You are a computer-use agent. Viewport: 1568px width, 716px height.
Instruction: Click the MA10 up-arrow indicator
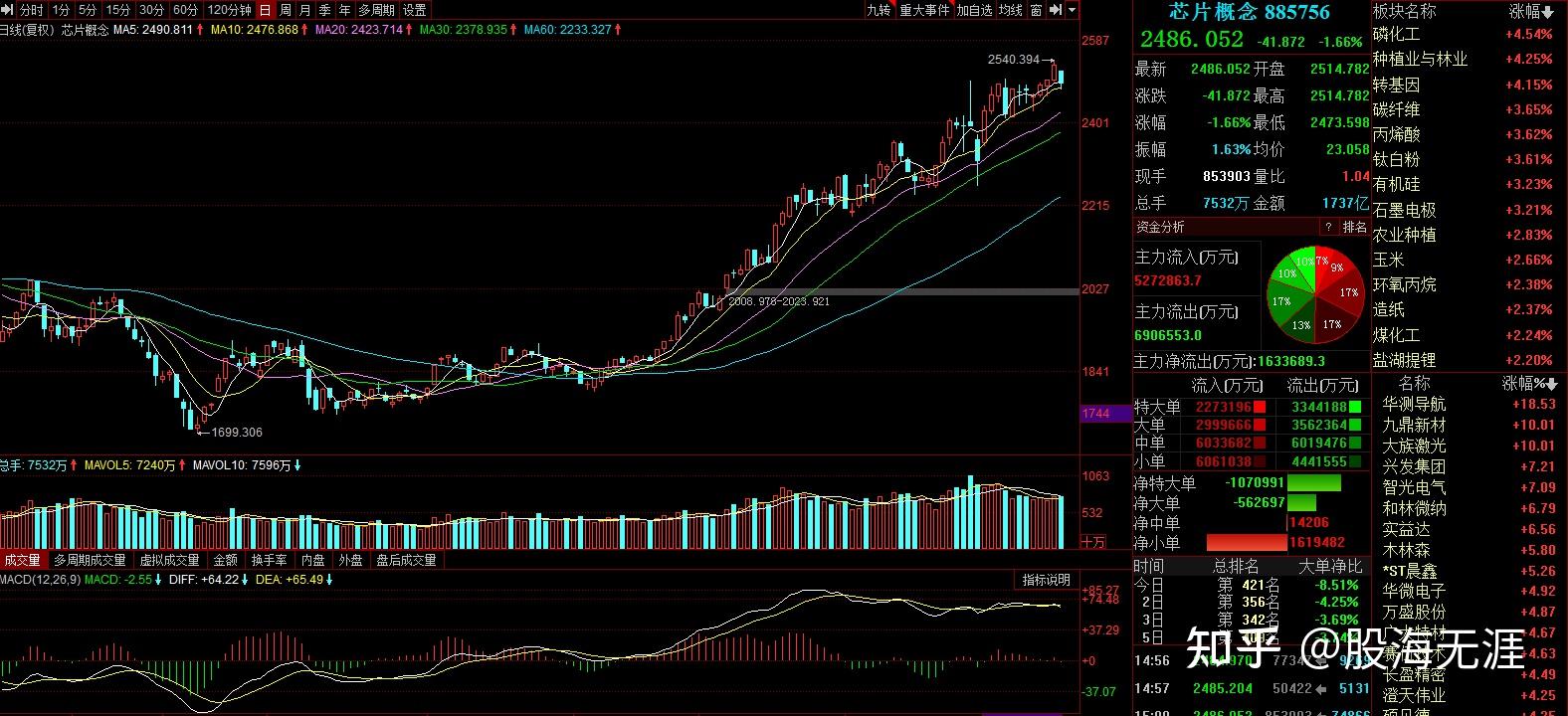[305, 30]
